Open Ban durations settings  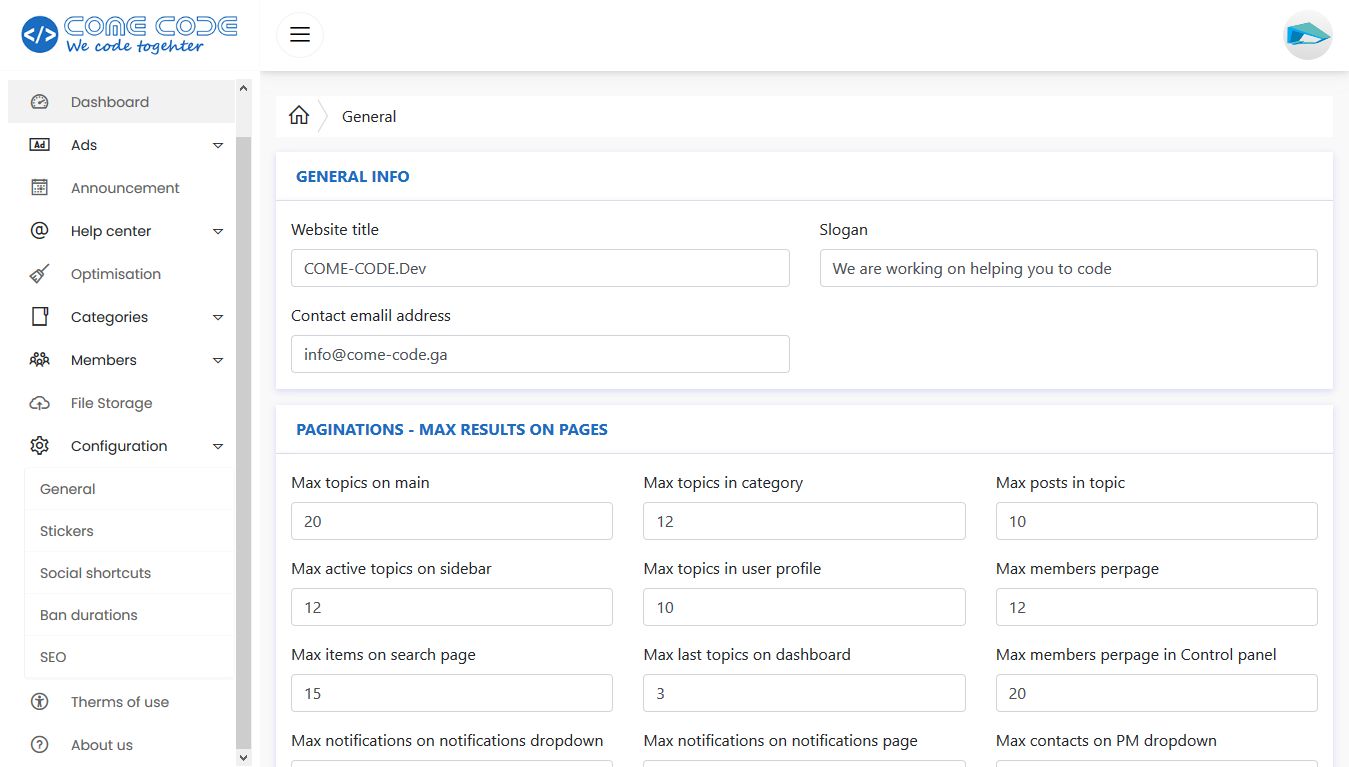(x=89, y=615)
